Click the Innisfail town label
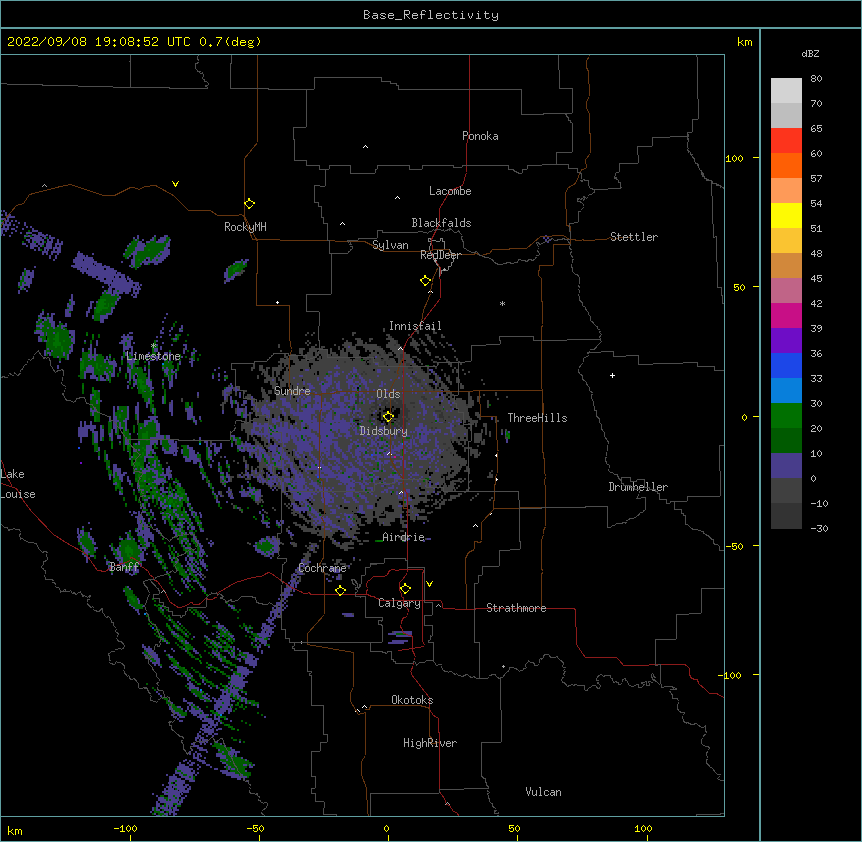Screen dimensions: 862x842 pyautogui.click(x=415, y=326)
